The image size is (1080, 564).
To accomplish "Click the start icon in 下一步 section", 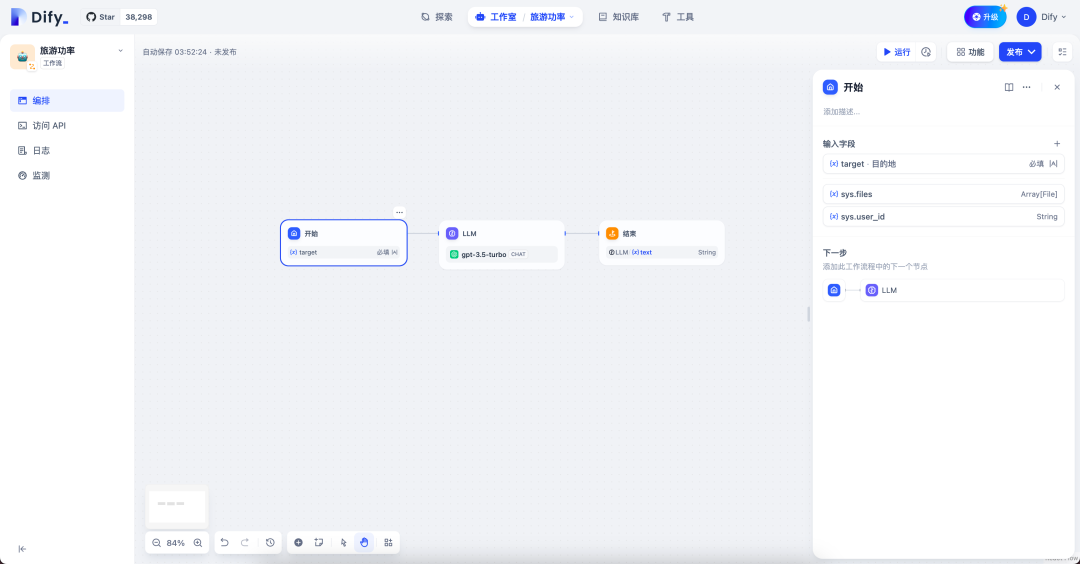I will click(834, 290).
